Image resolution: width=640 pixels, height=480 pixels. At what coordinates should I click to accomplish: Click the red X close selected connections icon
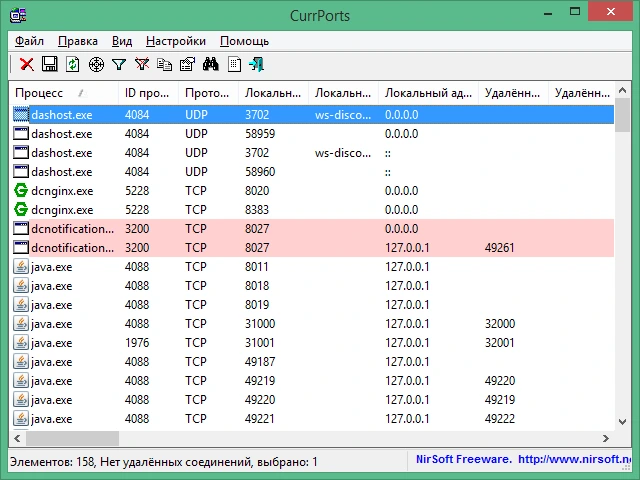[x=27, y=64]
